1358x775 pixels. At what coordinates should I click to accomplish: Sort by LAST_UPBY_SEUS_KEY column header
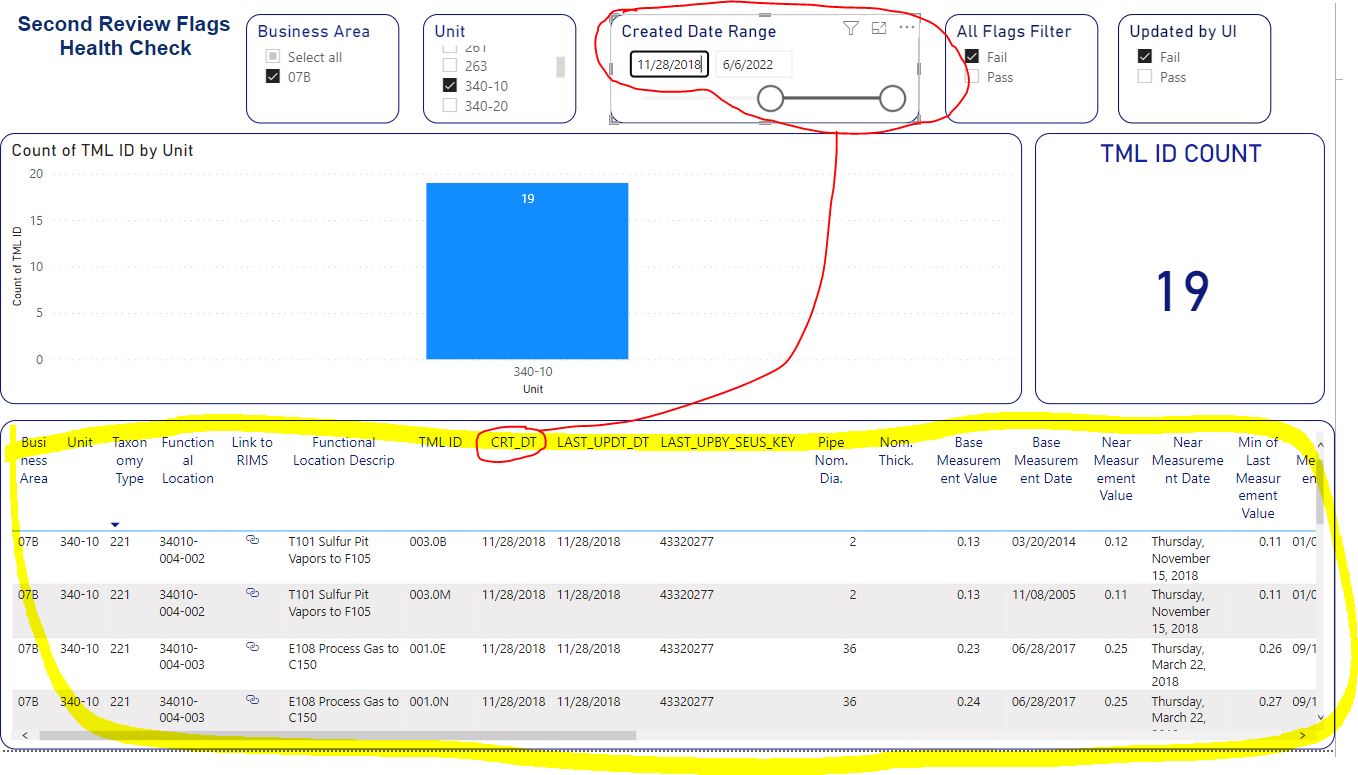[x=727, y=442]
